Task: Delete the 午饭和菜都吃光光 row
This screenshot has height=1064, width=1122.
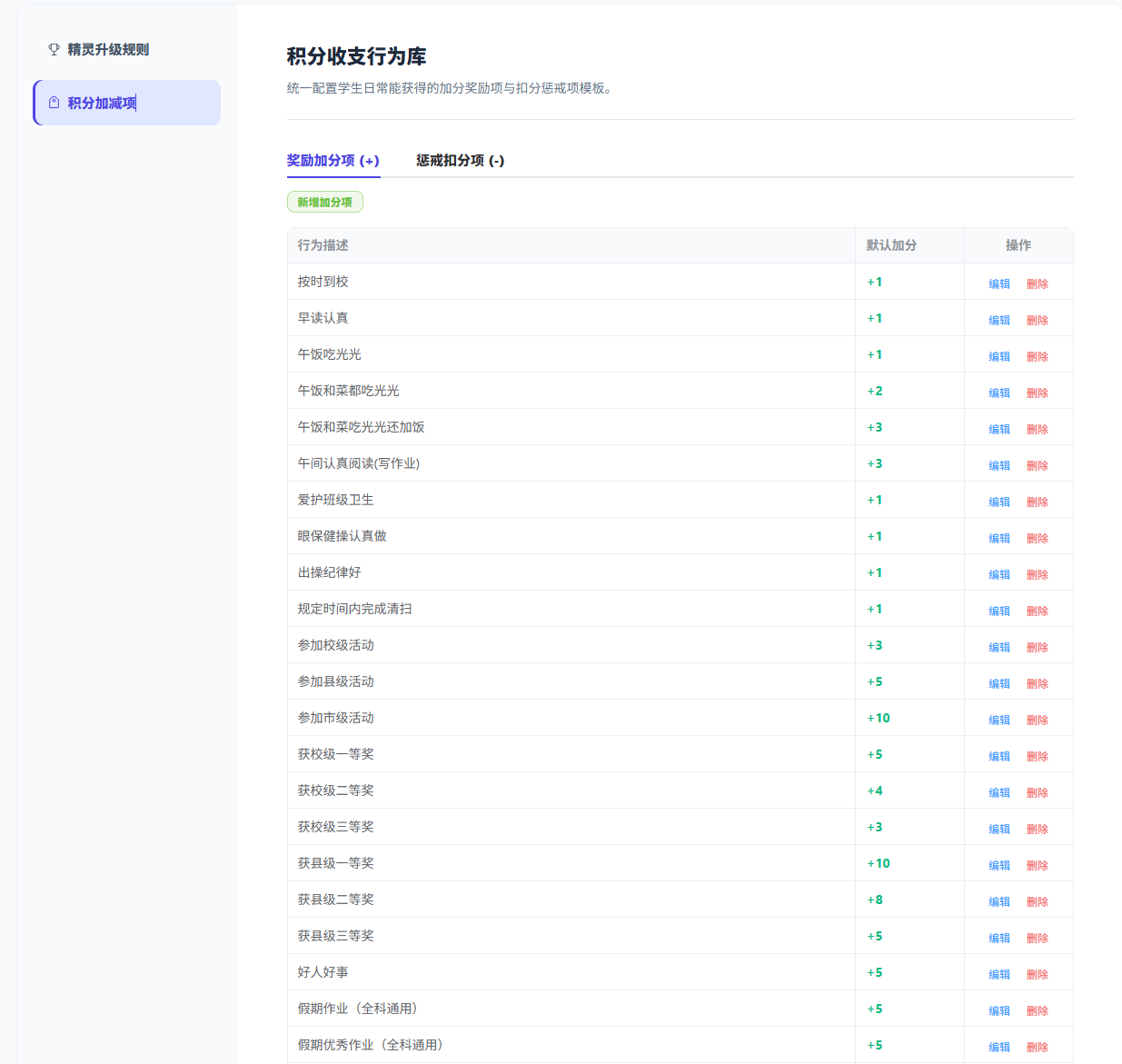Action: (1038, 393)
